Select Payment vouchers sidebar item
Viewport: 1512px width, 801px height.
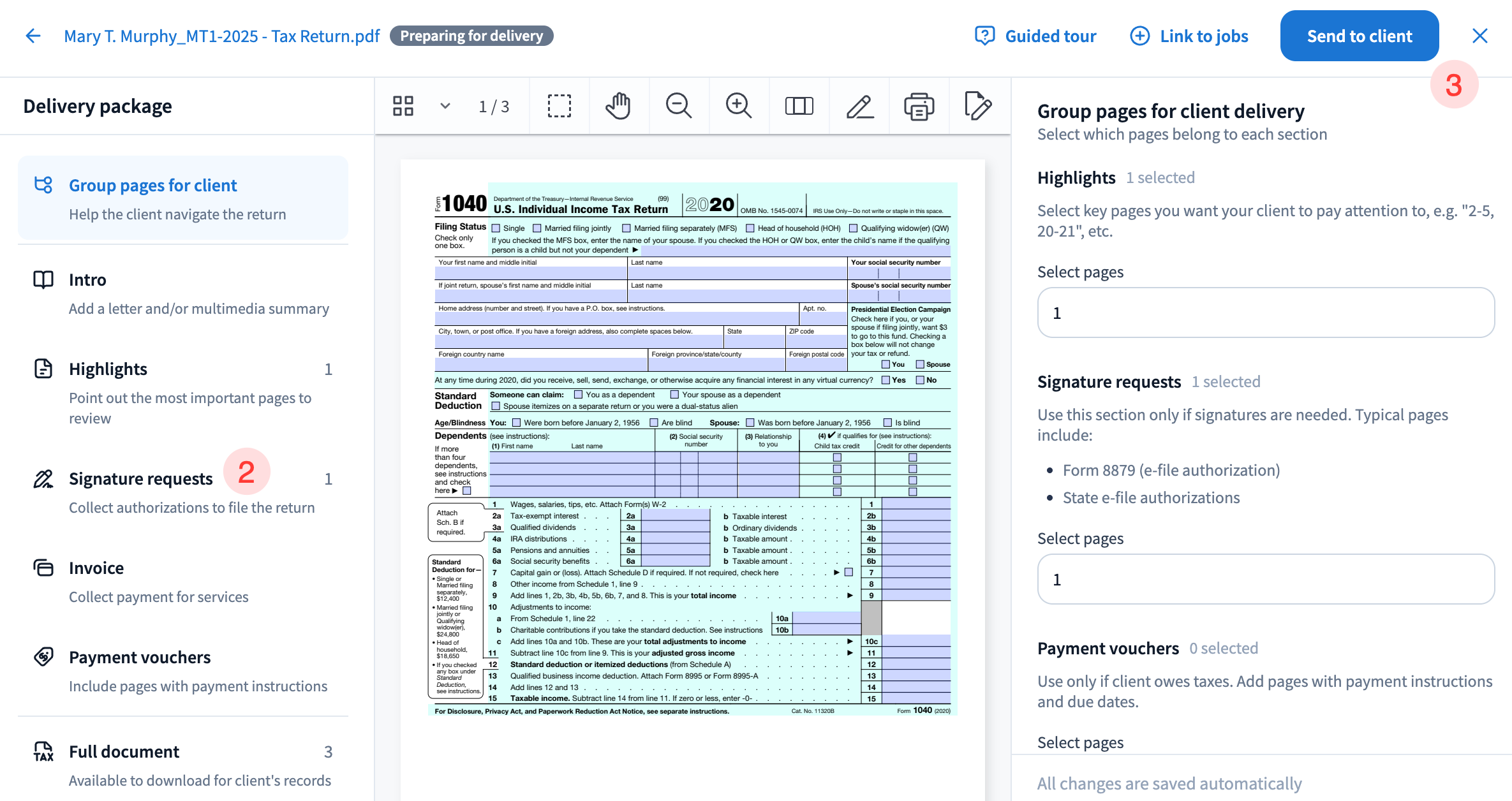(x=140, y=658)
